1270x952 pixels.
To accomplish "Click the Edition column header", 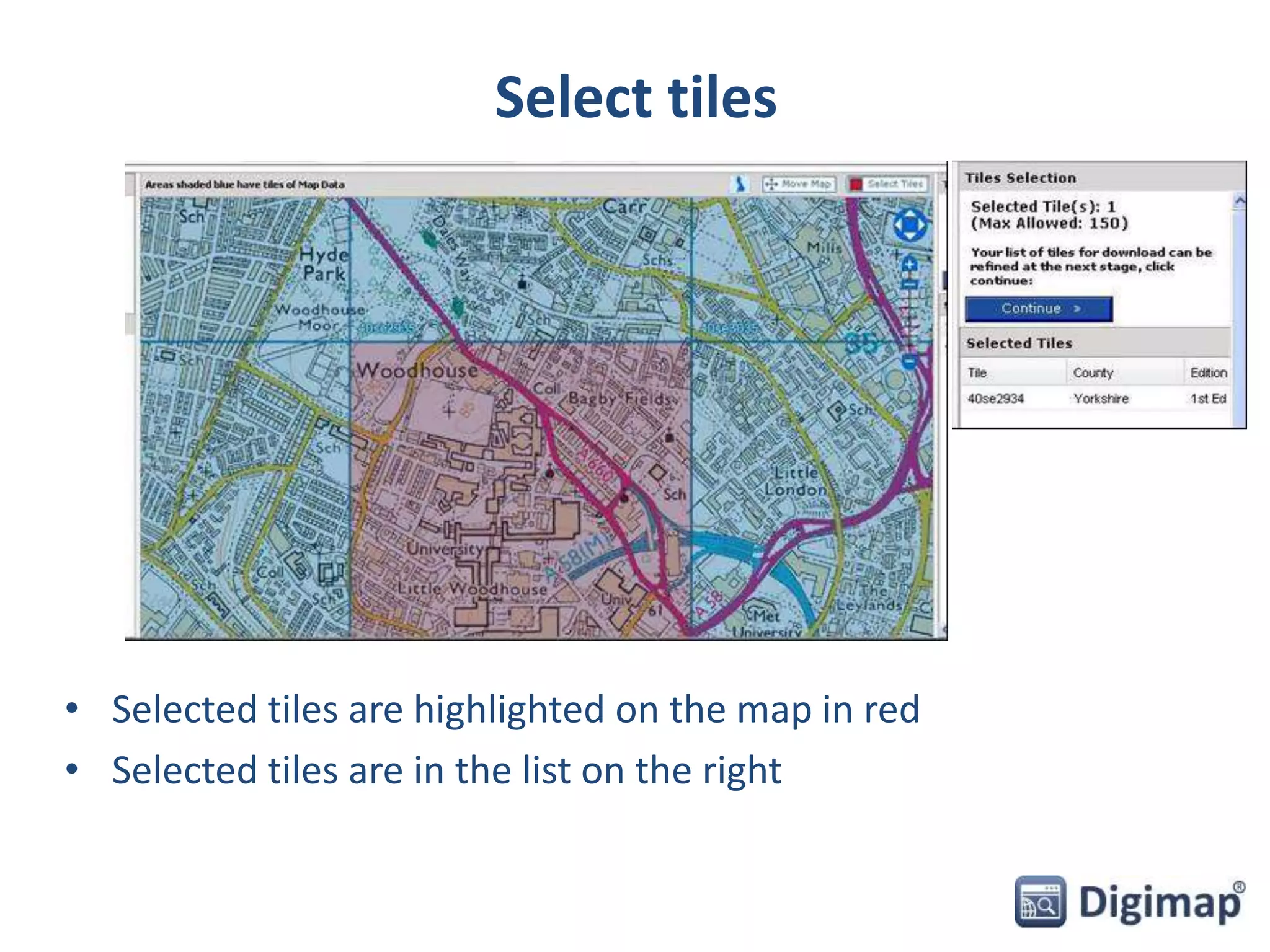I will (1207, 372).
